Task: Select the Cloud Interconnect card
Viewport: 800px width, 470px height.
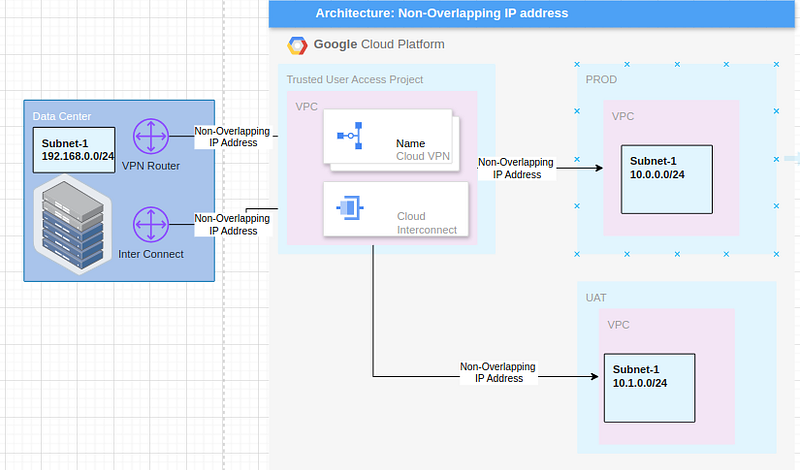Action: coord(396,209)
